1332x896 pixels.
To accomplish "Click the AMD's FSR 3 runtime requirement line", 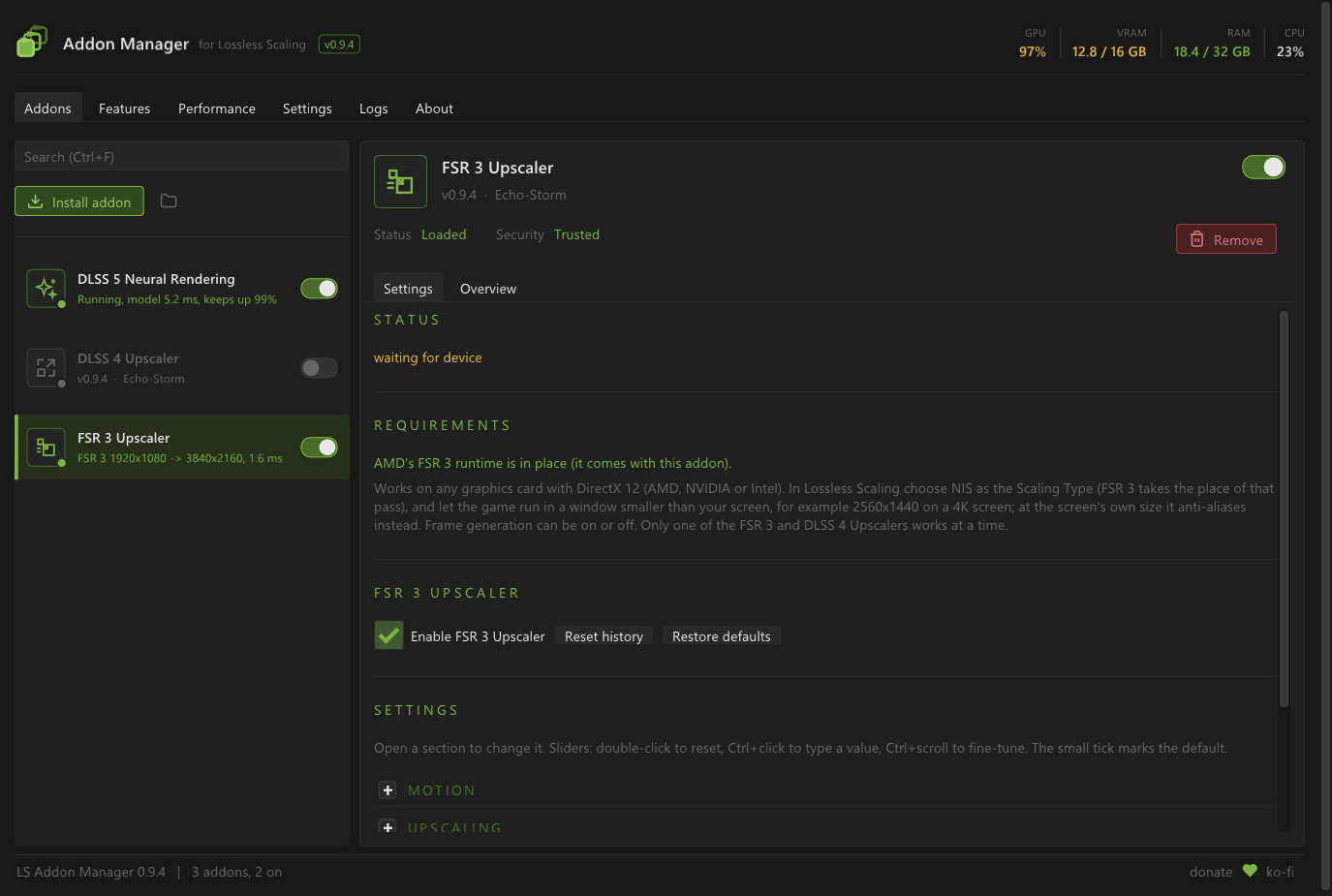I will pos(552,463).
